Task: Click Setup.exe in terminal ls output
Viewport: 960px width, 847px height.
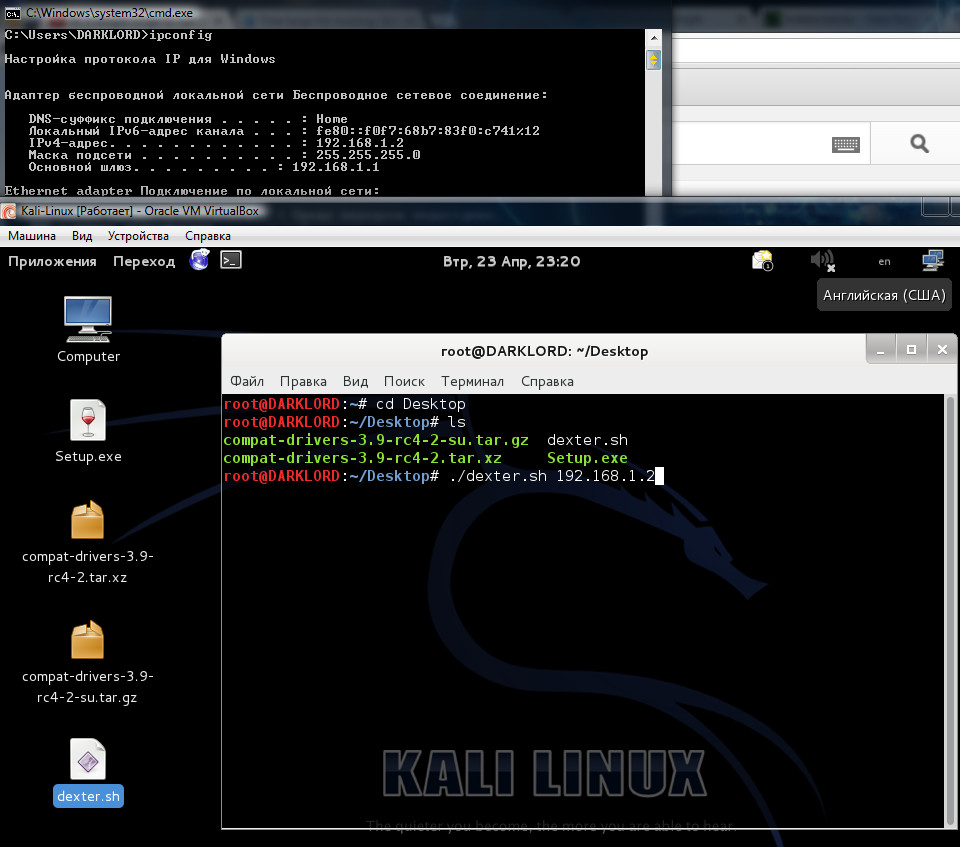Action: point(587,458)
